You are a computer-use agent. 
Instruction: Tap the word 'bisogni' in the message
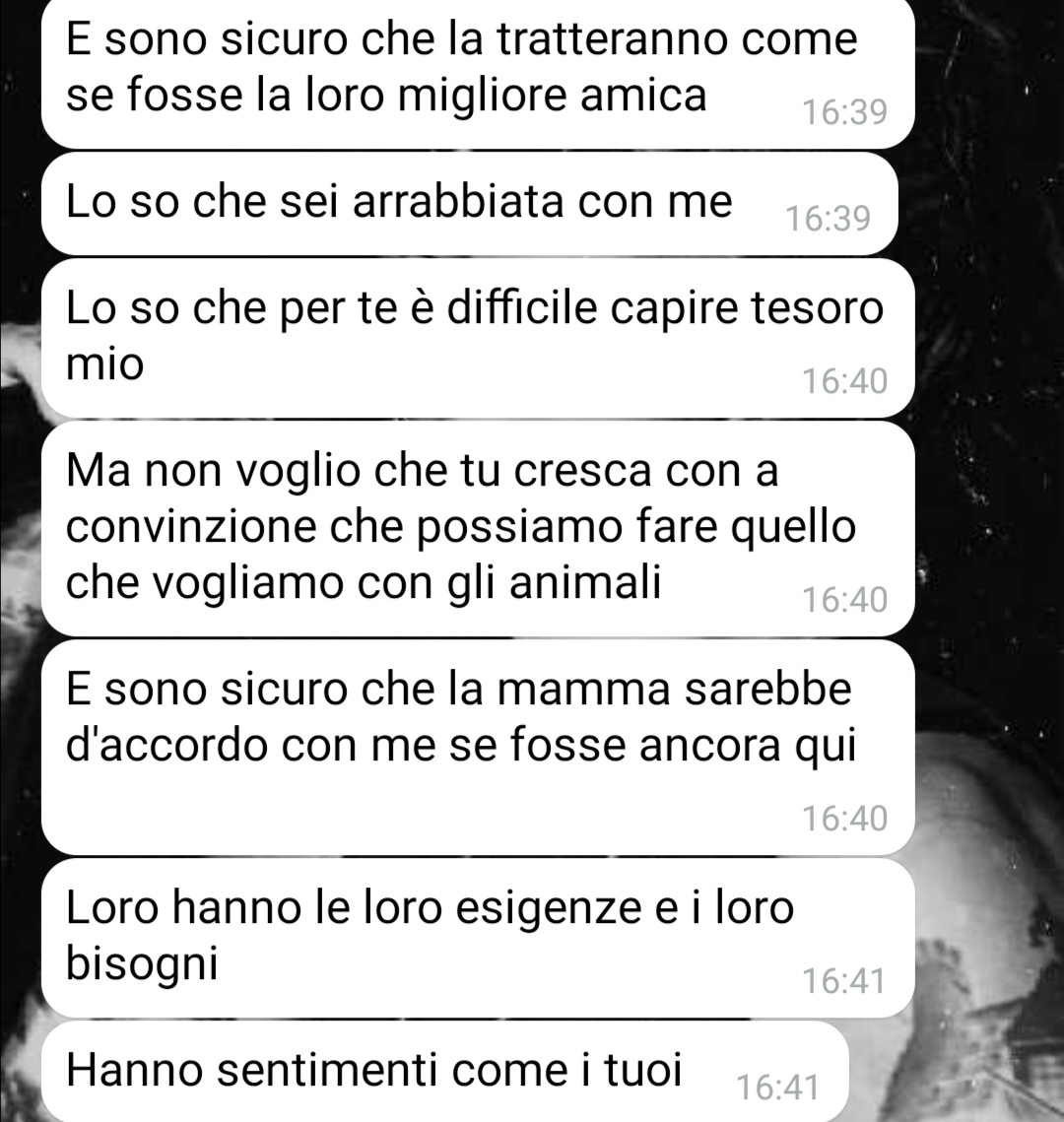tap(142, 963)
